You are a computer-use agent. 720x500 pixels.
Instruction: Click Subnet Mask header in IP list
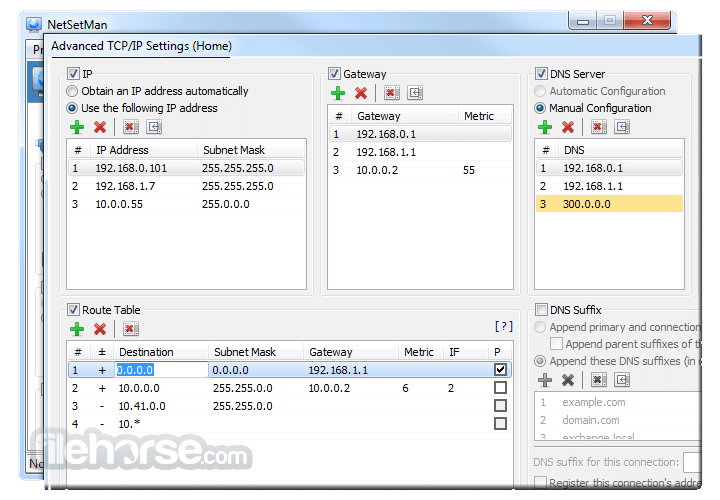(x=251, y=150)
